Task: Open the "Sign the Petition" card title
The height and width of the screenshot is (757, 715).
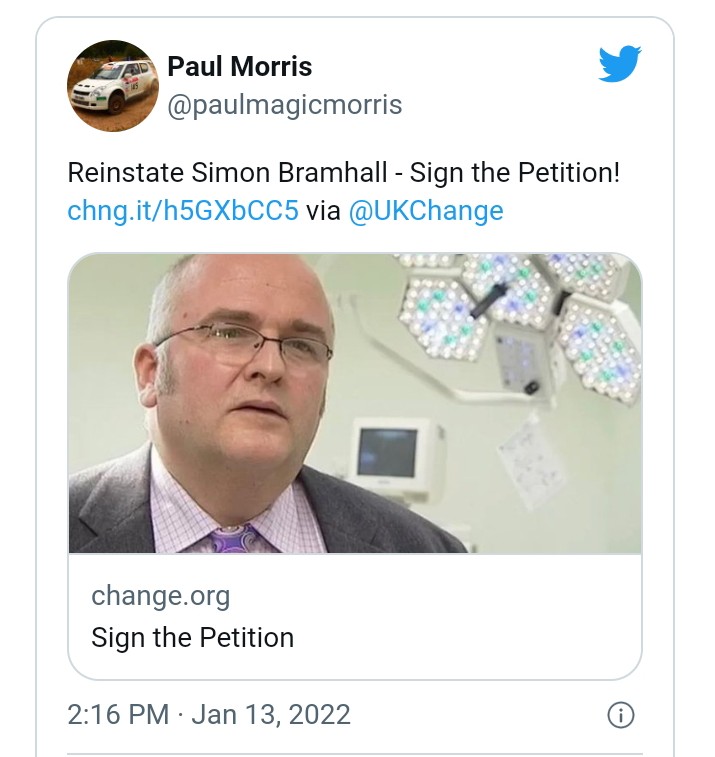Action: 192,637
